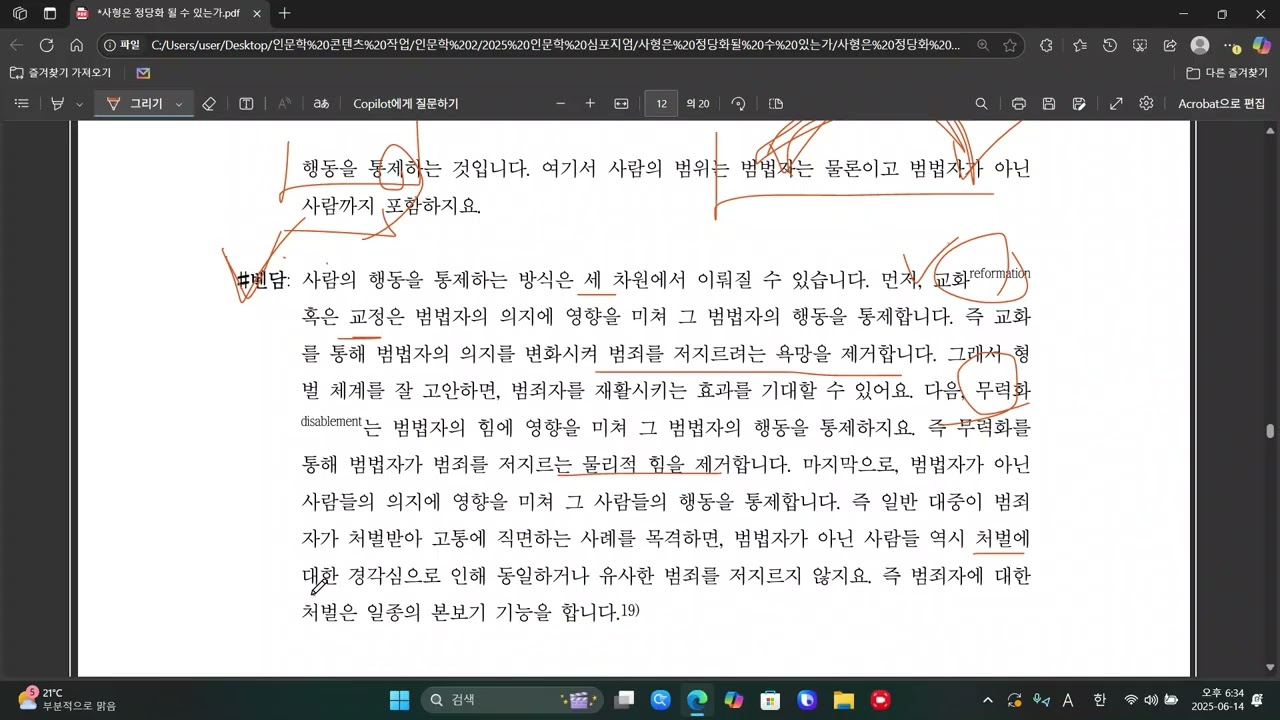Open the Draw pen options arrow
Viewport: 1280px width, 720px height.
click(179, 104)
